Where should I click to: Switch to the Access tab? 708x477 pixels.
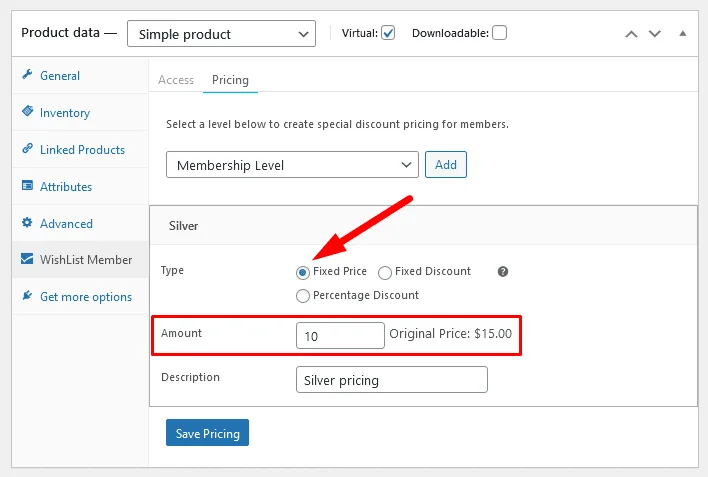click(x=176, y=80)
